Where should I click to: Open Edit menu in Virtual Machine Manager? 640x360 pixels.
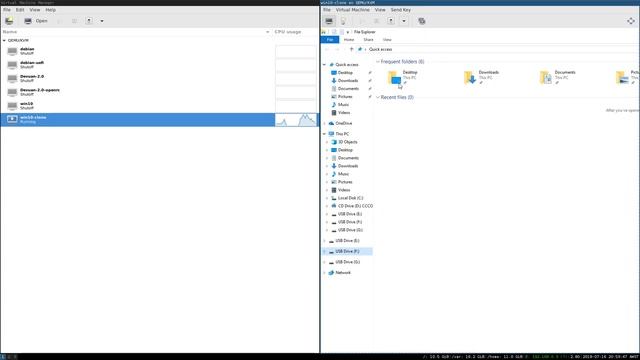(x=20, y=10)
